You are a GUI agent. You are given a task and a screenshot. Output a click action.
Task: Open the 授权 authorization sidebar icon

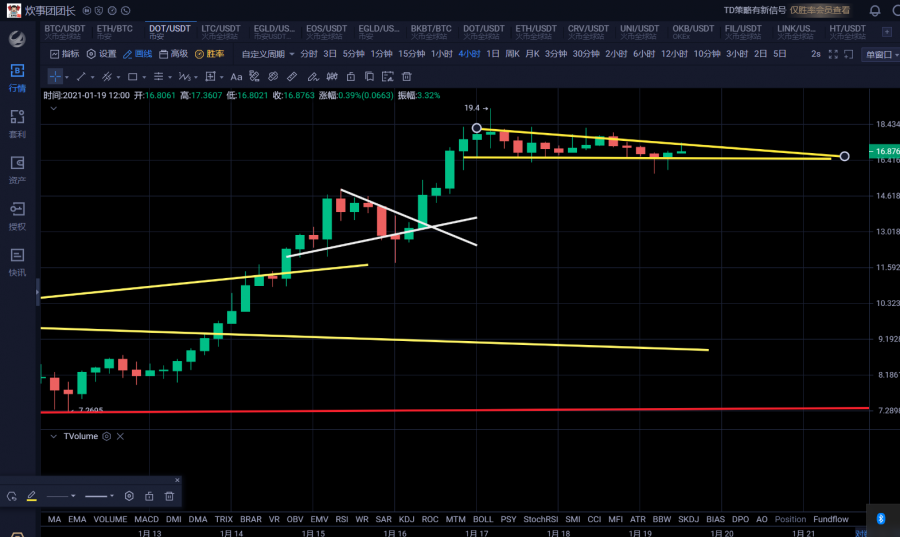(17, 216)
